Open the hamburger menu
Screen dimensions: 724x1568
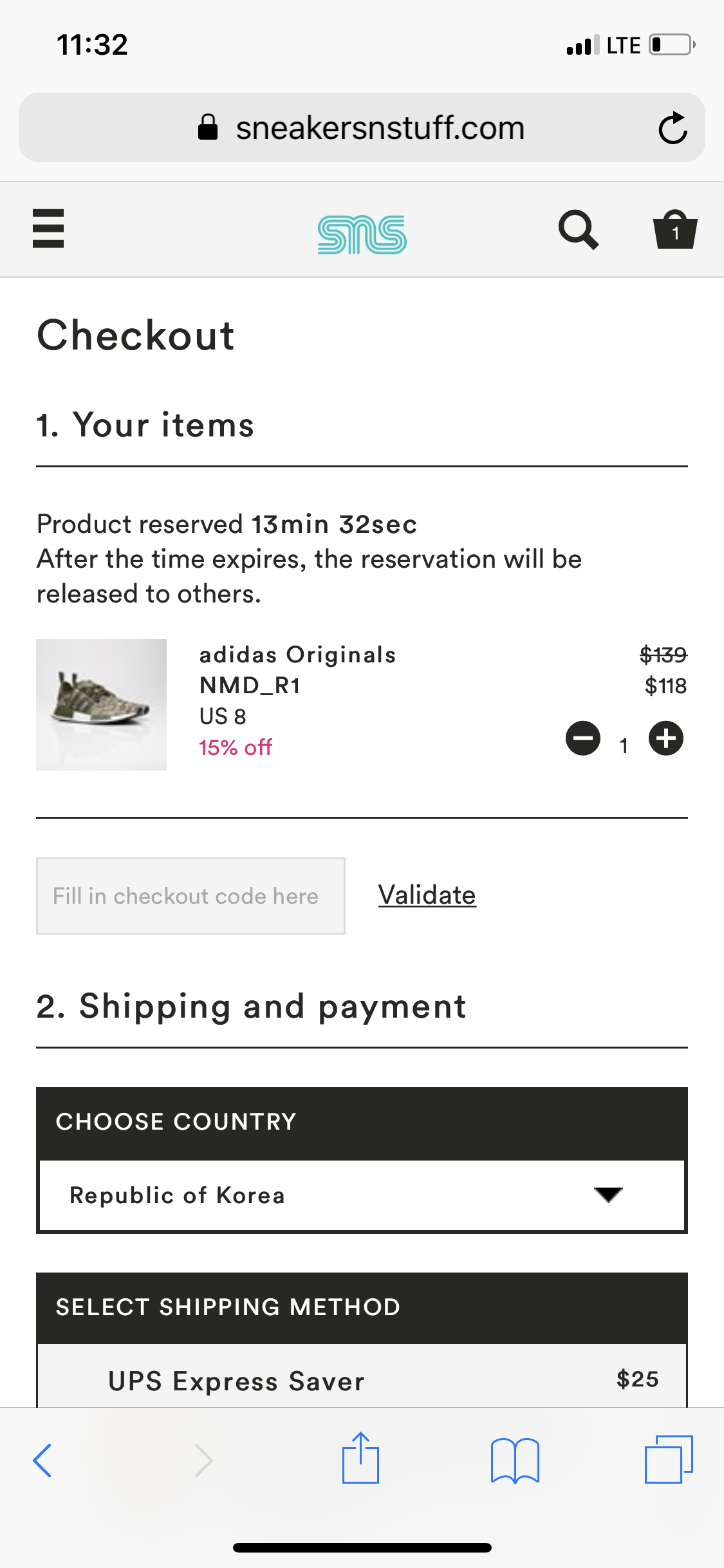click(48, 229)
